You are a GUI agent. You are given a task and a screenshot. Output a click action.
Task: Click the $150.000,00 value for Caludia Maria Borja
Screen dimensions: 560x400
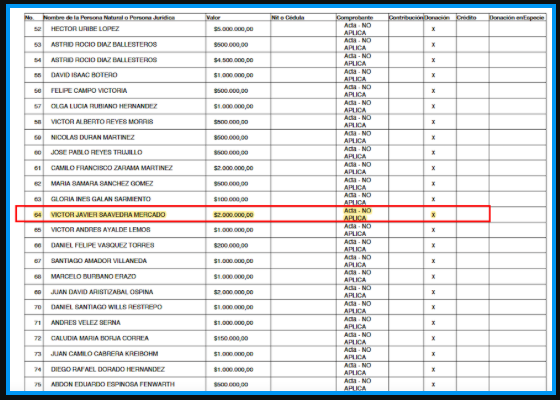[231, 339]
